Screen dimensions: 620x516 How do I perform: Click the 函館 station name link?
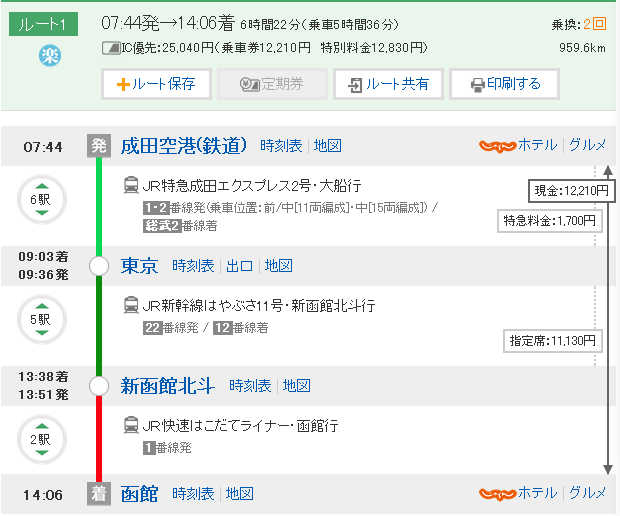tap(140, 493)
